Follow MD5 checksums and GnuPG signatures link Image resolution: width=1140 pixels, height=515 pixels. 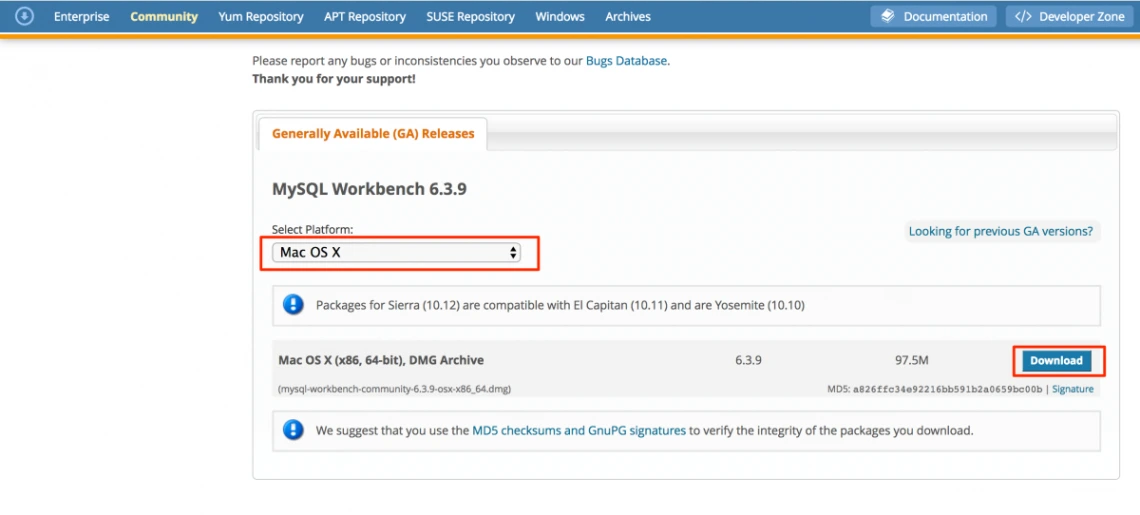click(579, 430)
